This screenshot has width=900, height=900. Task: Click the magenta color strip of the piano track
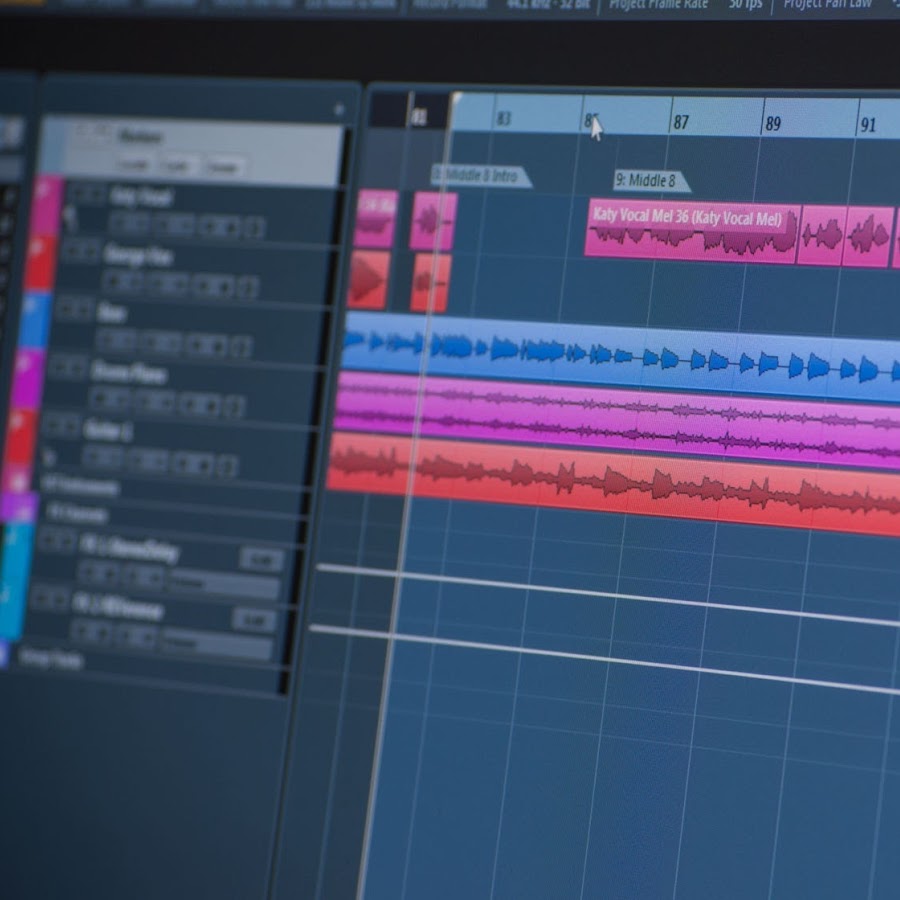point(28,379)
